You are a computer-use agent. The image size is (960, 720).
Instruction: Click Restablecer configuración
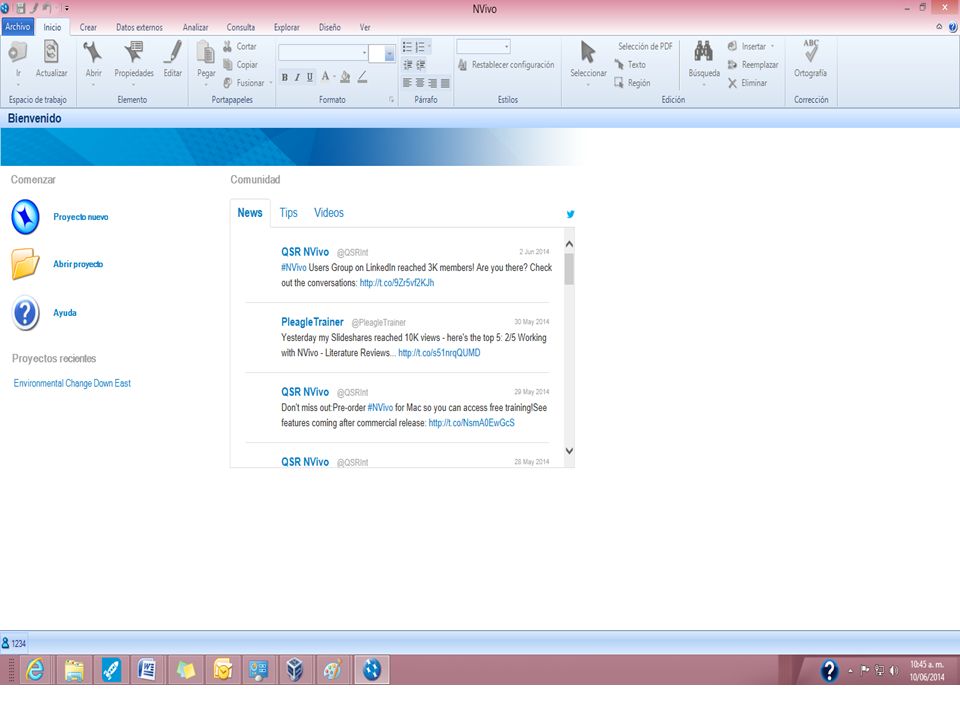point(506,65)
